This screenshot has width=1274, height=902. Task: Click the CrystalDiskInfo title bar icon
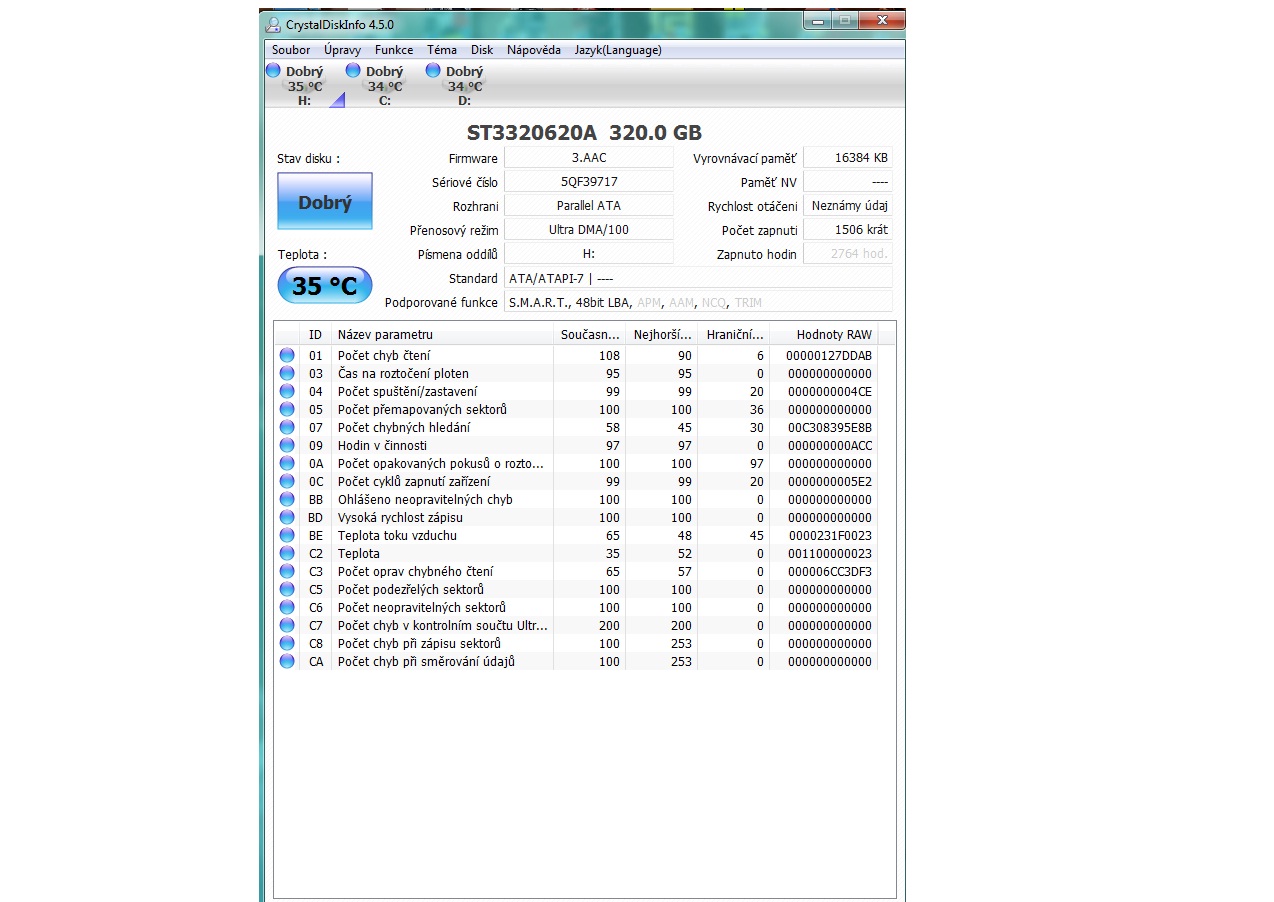pos(273,24)
